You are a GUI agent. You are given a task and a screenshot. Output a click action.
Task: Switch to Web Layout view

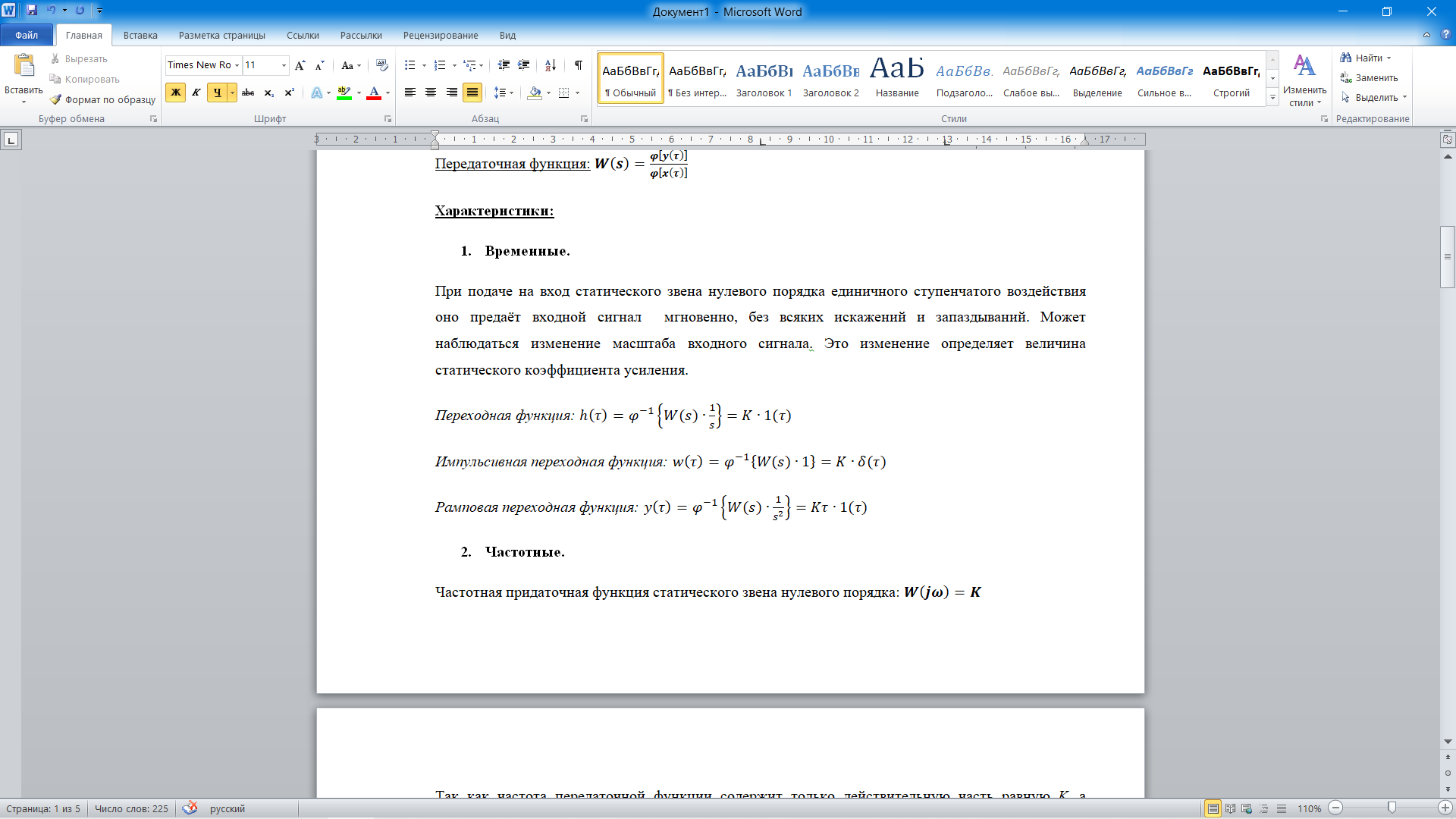(1247, 808)
